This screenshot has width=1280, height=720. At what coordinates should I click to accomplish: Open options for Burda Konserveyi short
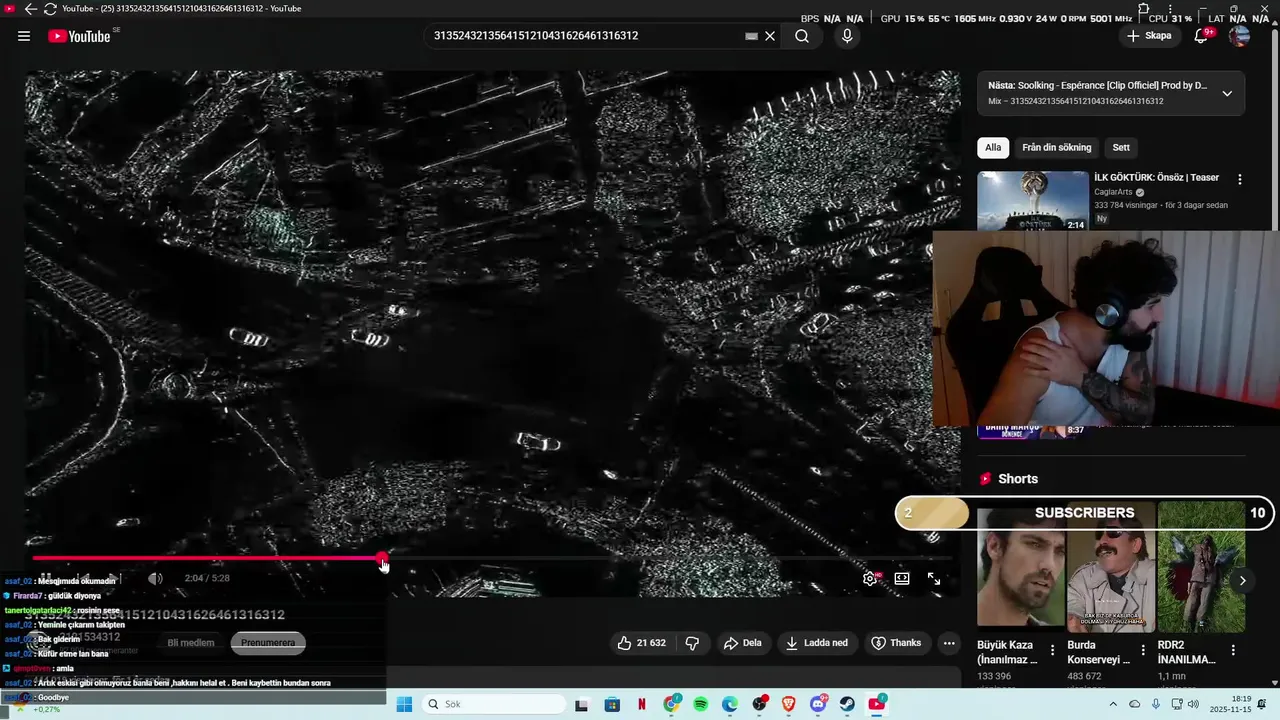[x=1143, y=650]
